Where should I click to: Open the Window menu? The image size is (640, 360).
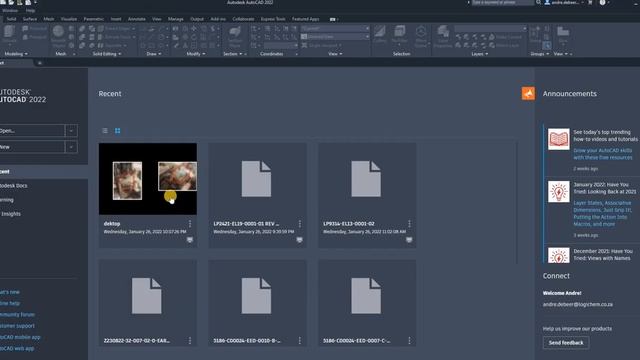(x=10, y=11)
